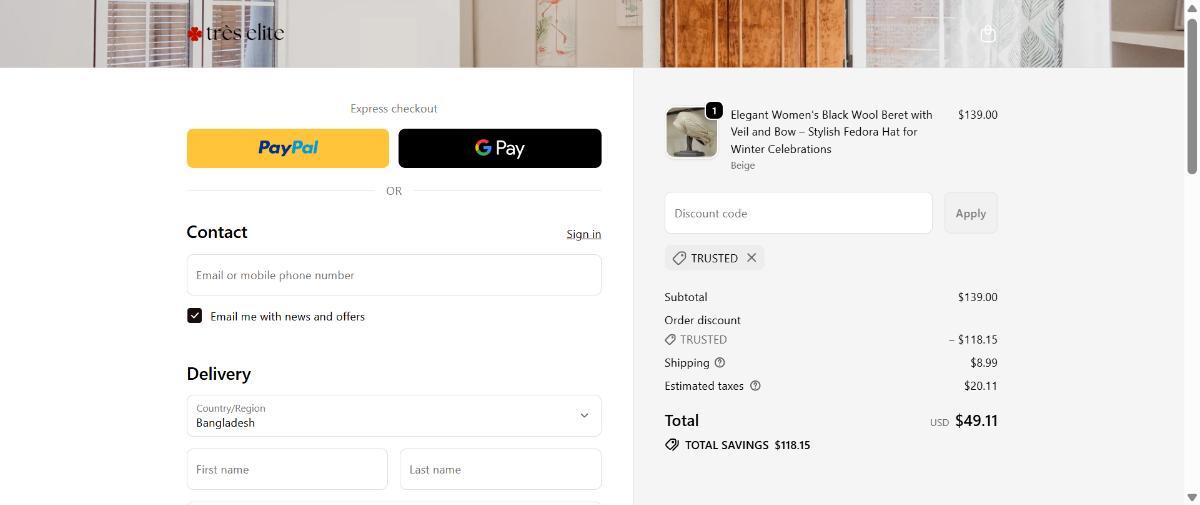Click the Total Savings tag icon
The height and width of the screenshot is (505, 1200).
pos(672,445)
